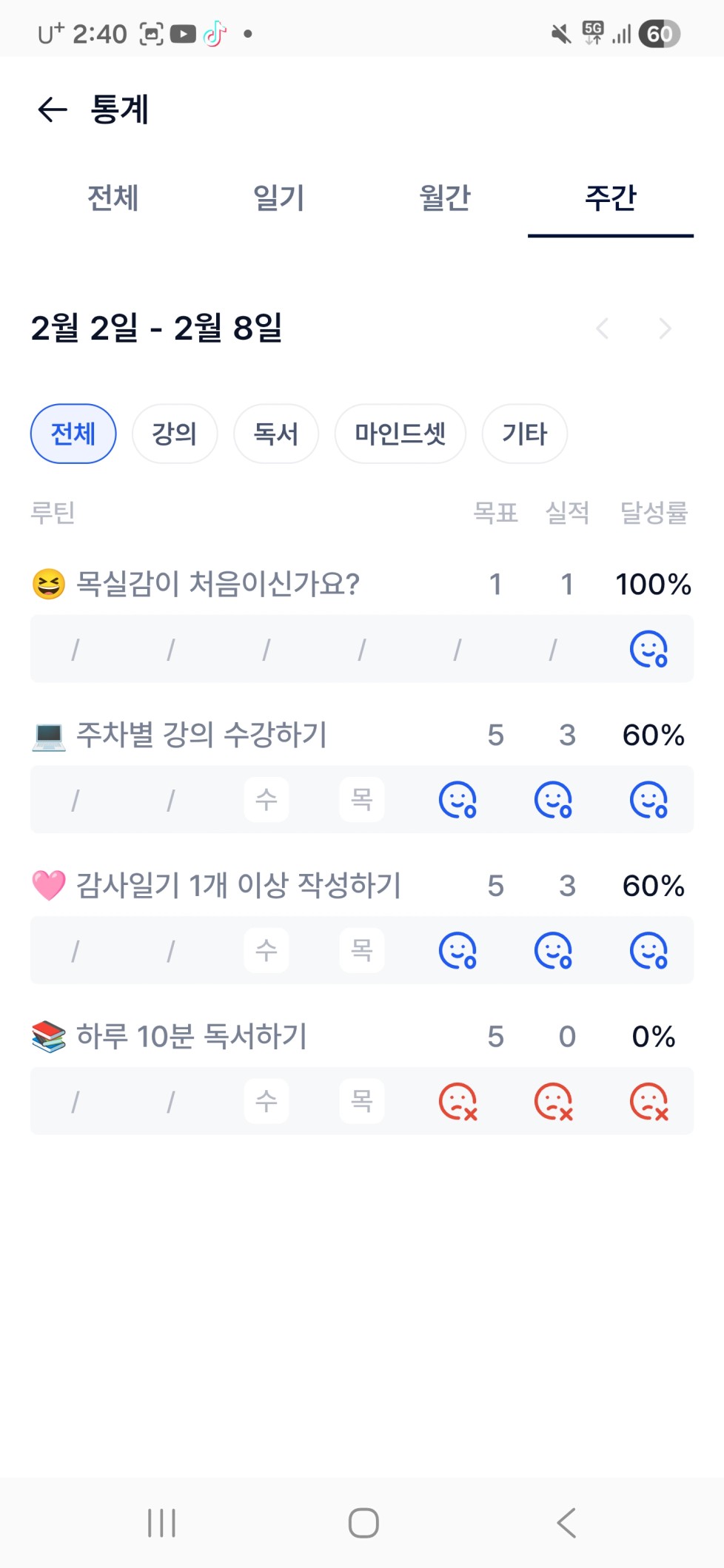Tap last red sad face in 독서하기 row
724x1568 pixels.
tap(648, 1102)
